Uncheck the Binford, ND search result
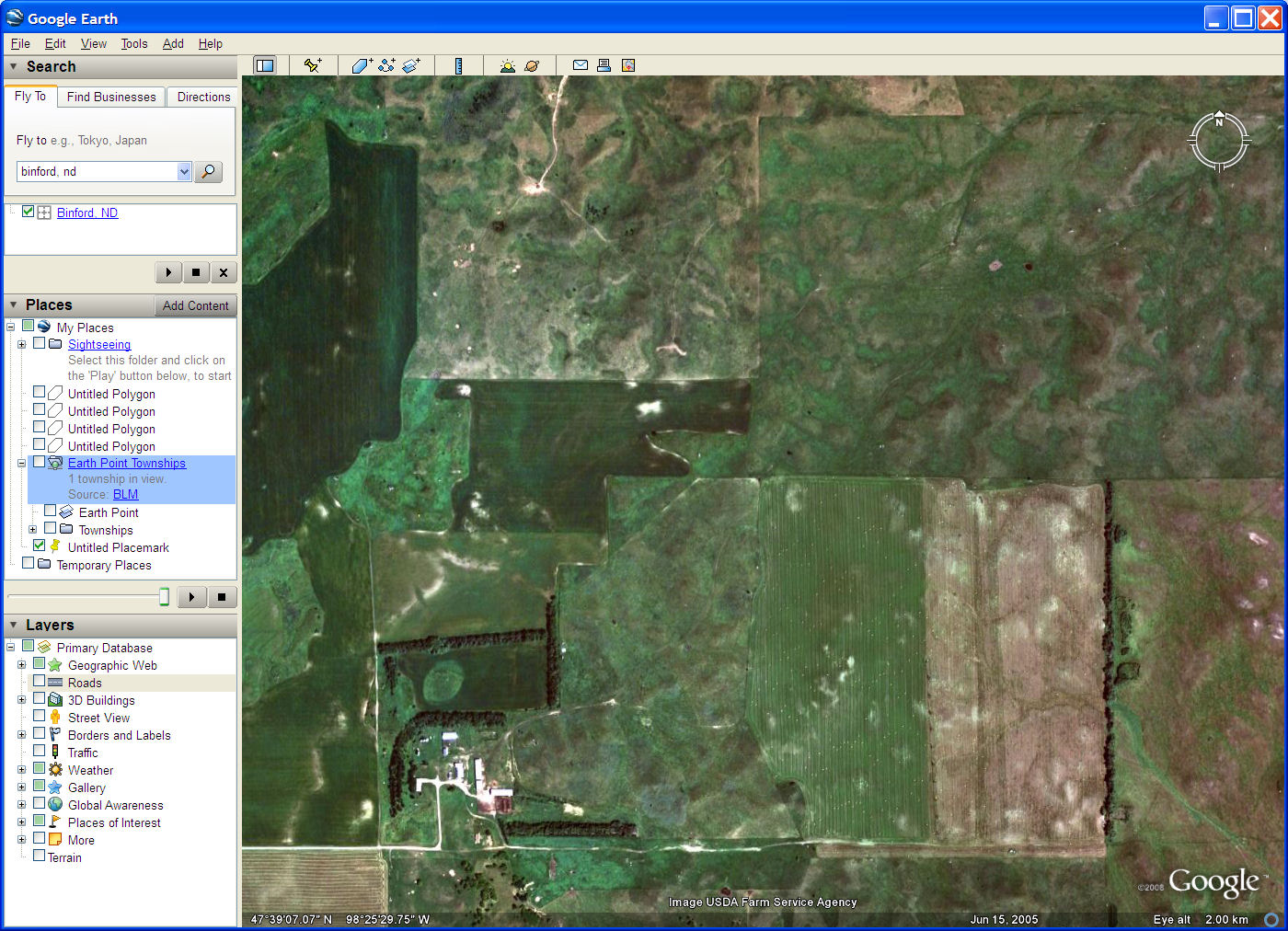 (28, 212)
